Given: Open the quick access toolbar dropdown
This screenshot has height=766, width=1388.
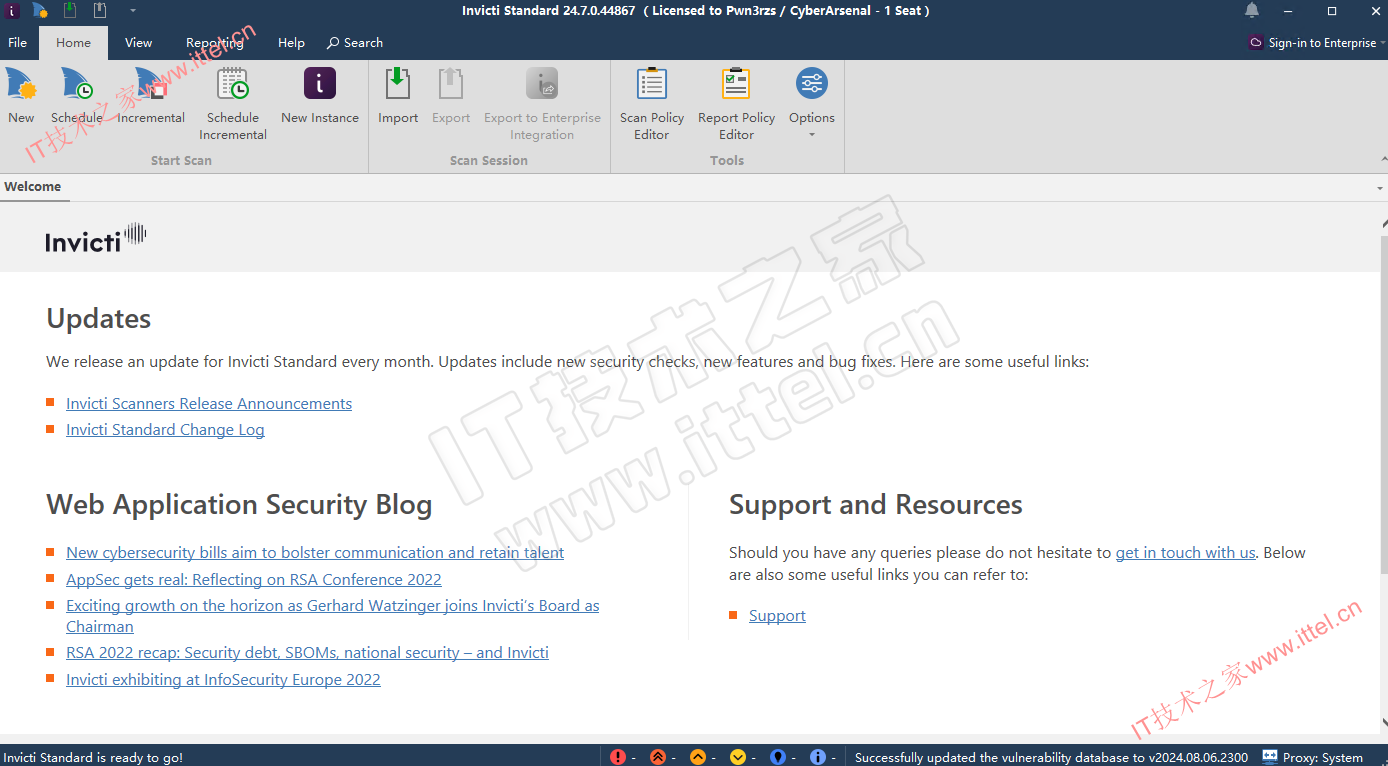Looking at the screenshot, I should (133, 11).
